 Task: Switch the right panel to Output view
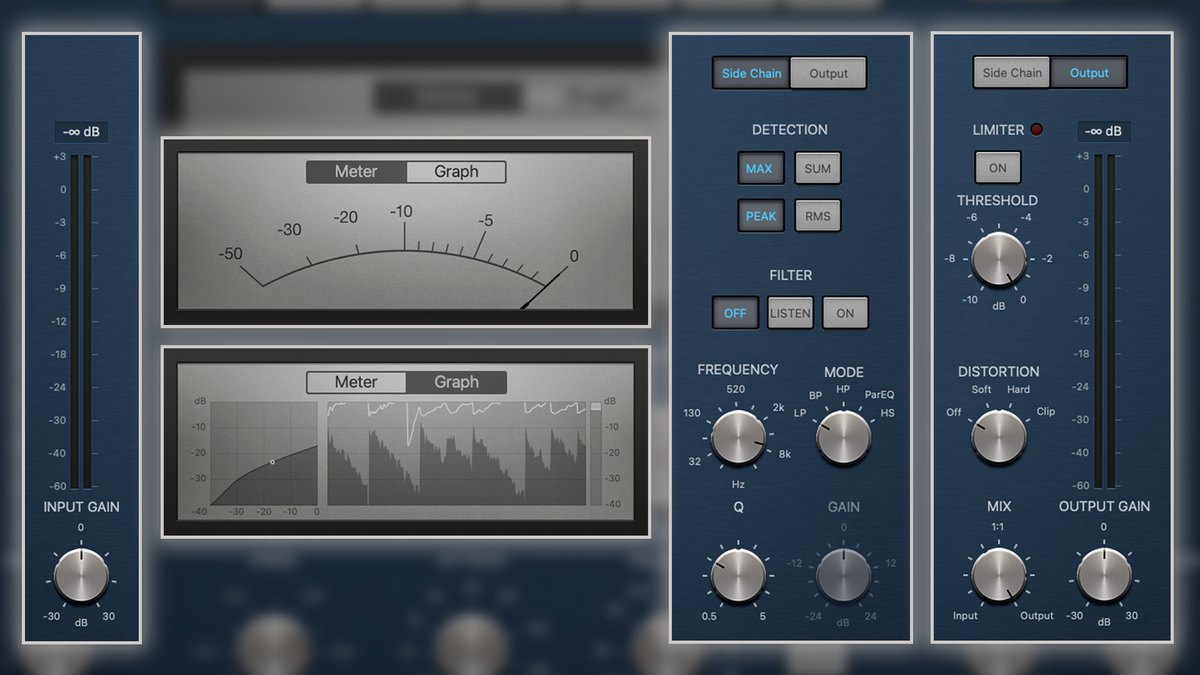(1089, 72)
